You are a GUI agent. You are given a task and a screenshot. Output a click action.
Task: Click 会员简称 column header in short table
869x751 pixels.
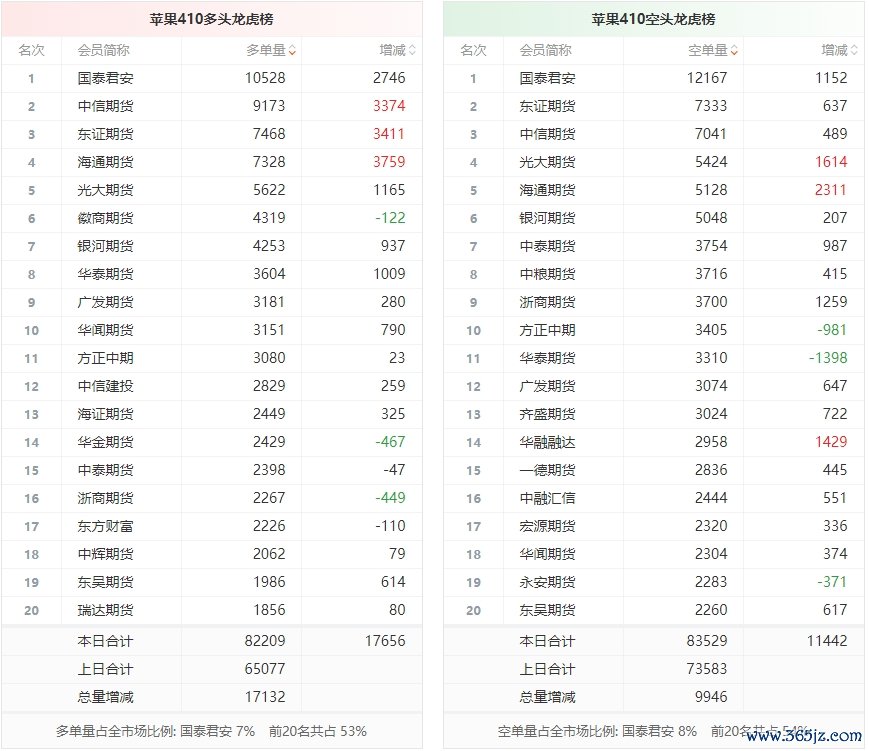546,50
